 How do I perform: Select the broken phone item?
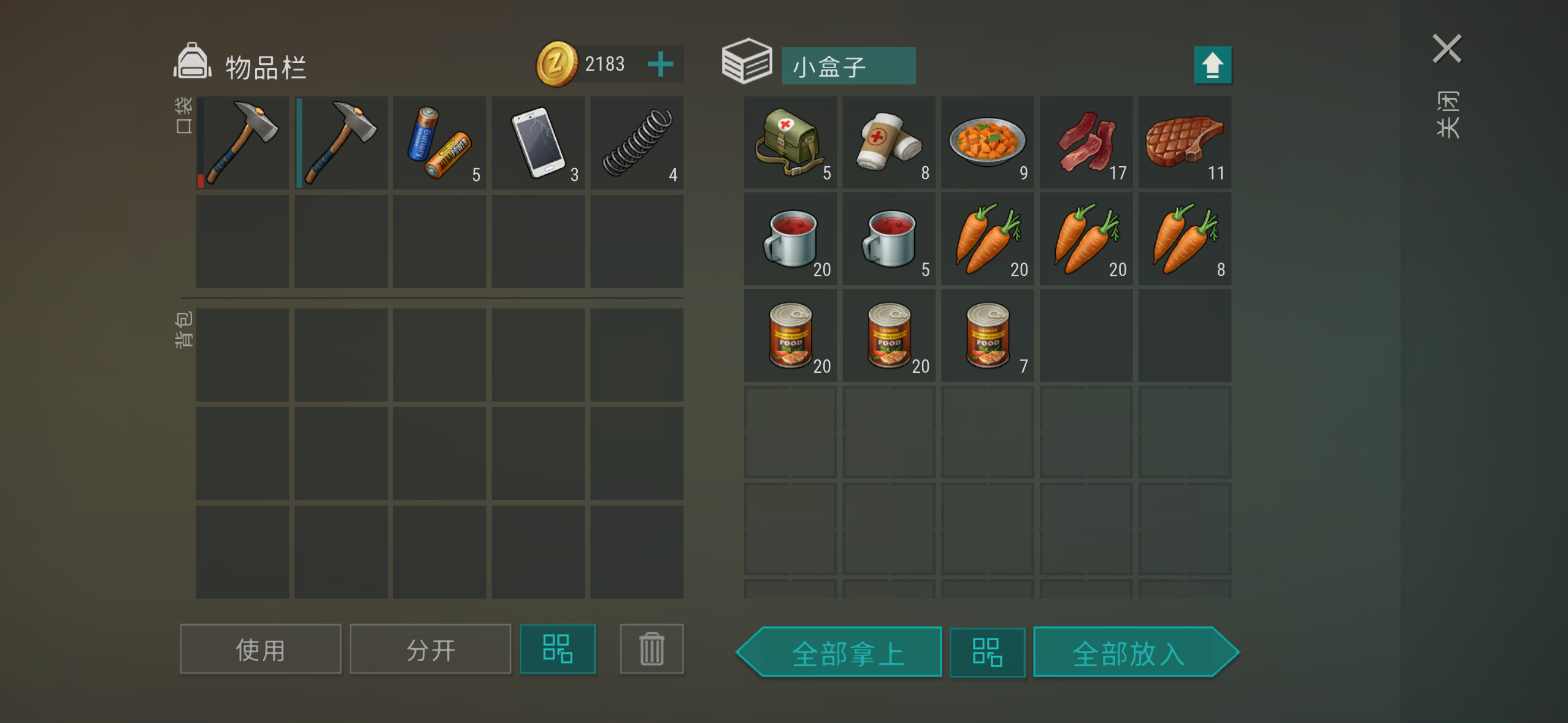pos(538,142)
